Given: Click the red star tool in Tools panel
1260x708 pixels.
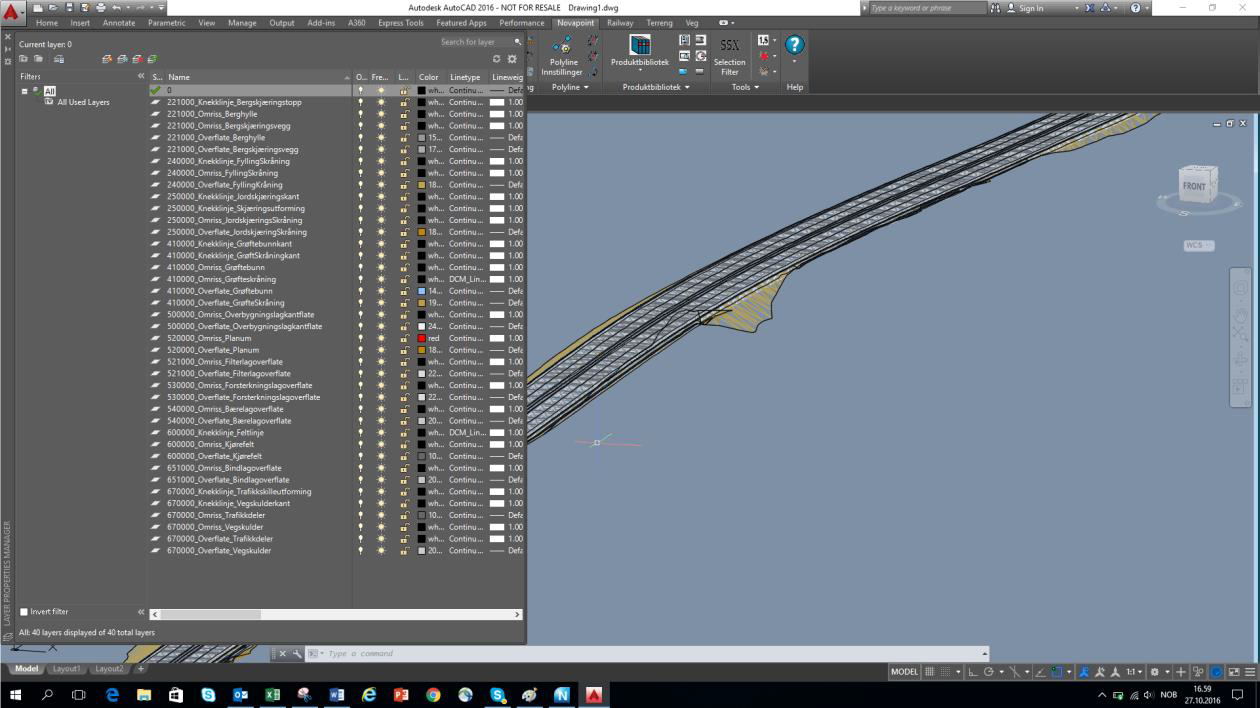Looking at the screenshot, I should point(766,56).
